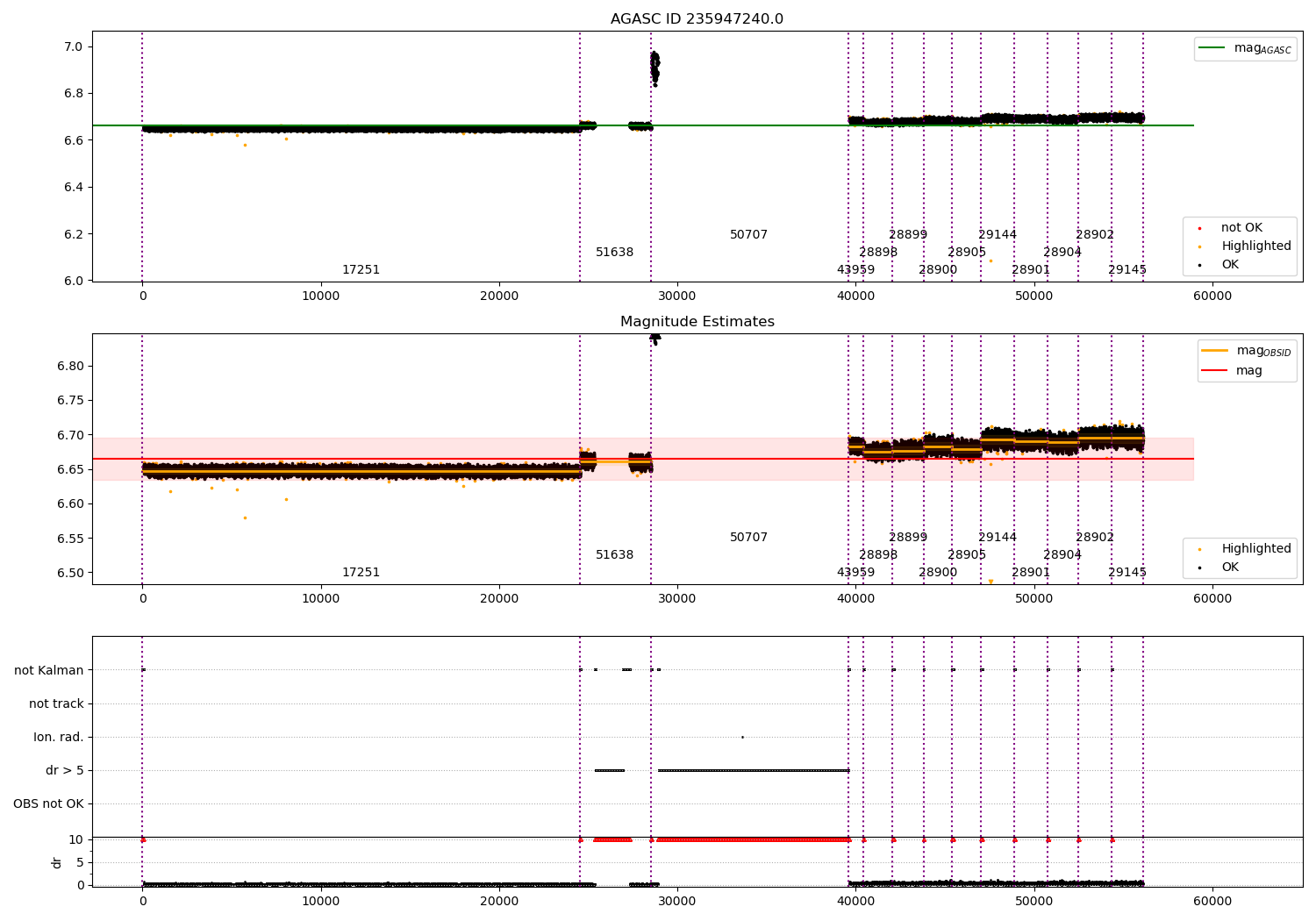Click the 6.80 y-axis tick label
The height and width of the screenshot is (921, 1316).
click(70, 367)
